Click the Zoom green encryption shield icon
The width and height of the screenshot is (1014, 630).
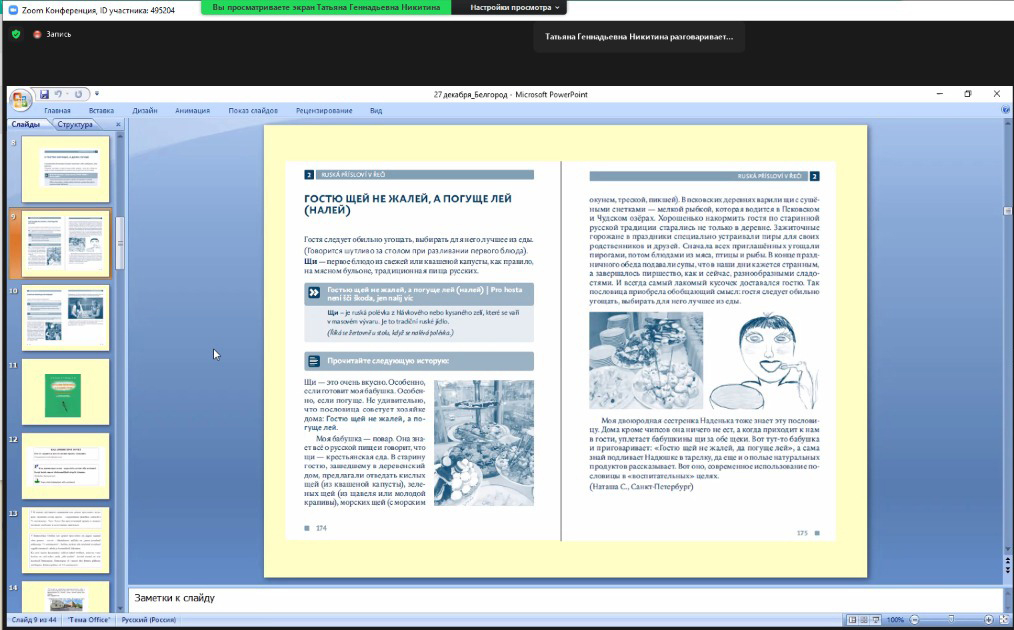click(x=16, y=34)
